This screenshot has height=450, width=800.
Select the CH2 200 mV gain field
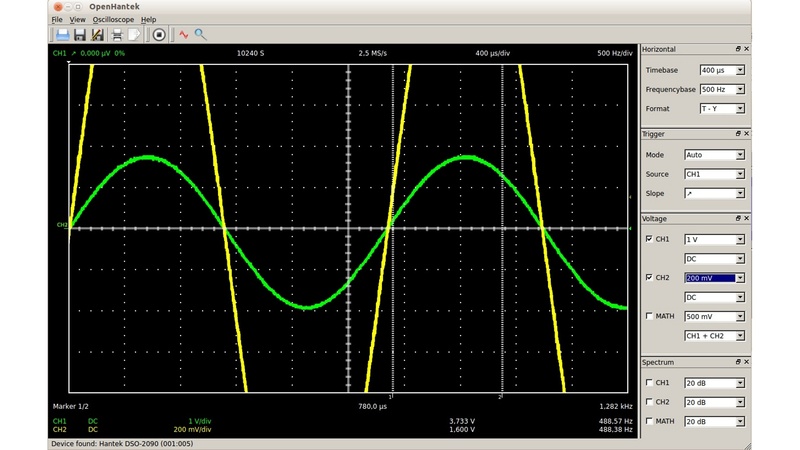[x=709, y=278]
